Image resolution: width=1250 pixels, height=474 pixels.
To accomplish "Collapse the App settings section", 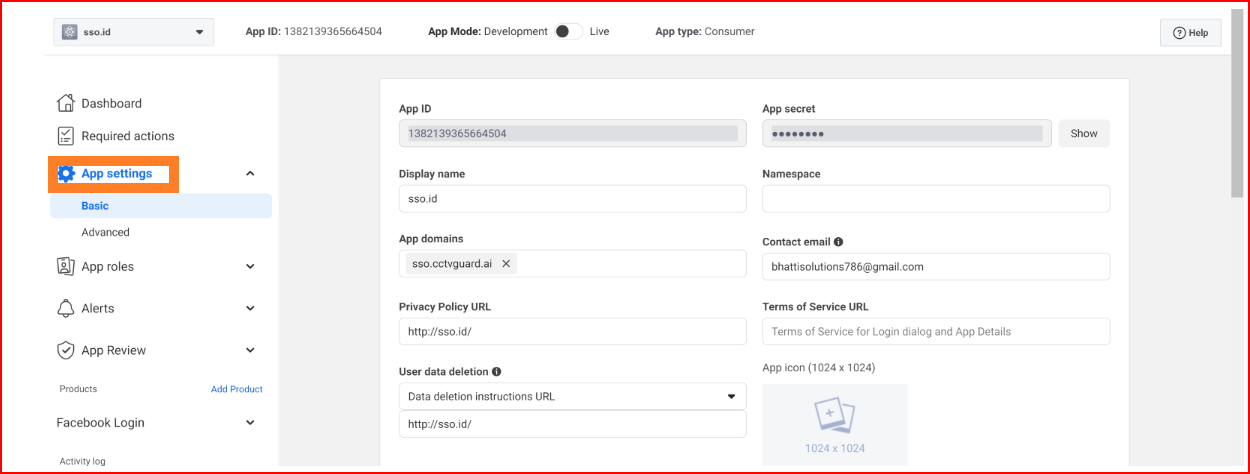I will pos(250,174).
